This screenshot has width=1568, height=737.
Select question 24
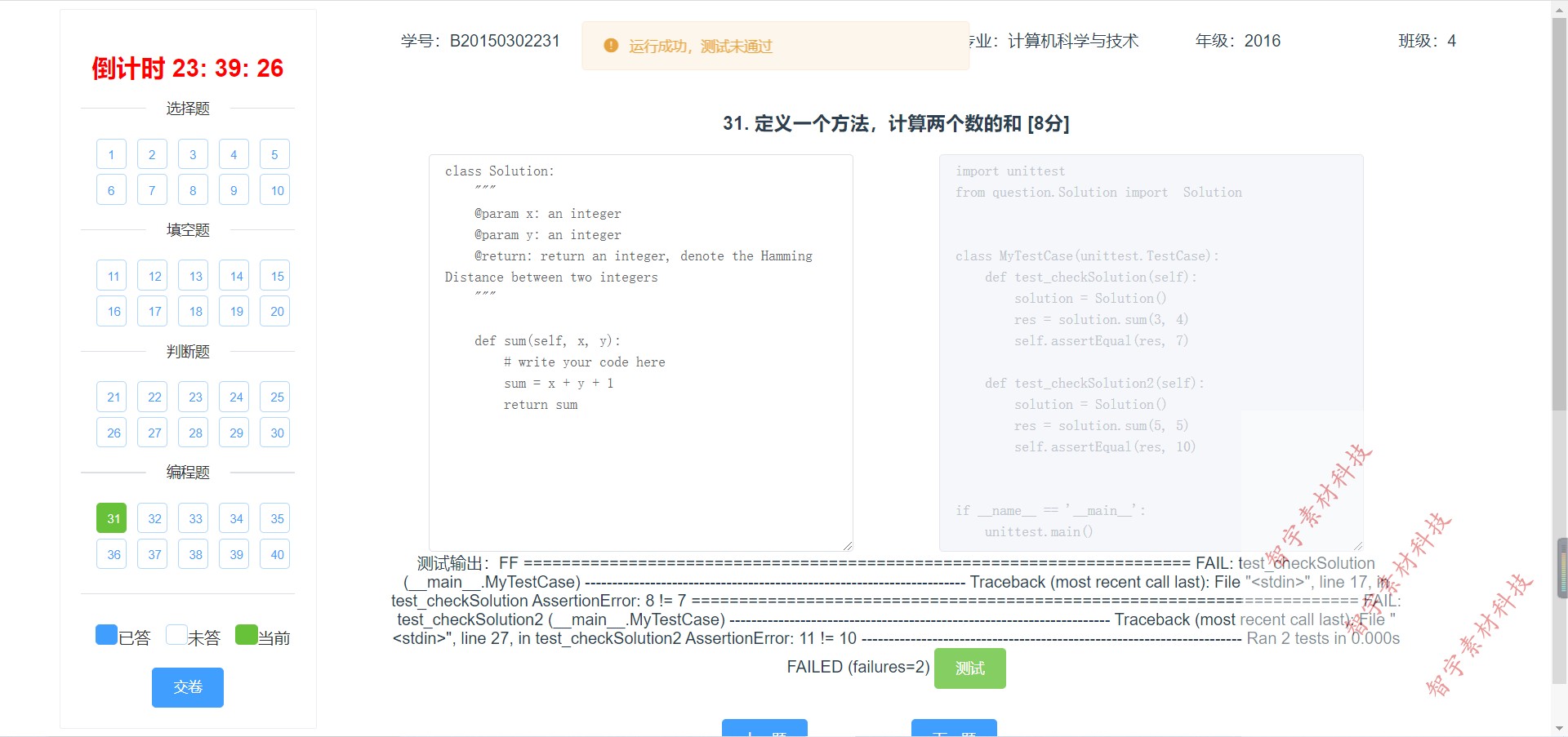point(234,397)
